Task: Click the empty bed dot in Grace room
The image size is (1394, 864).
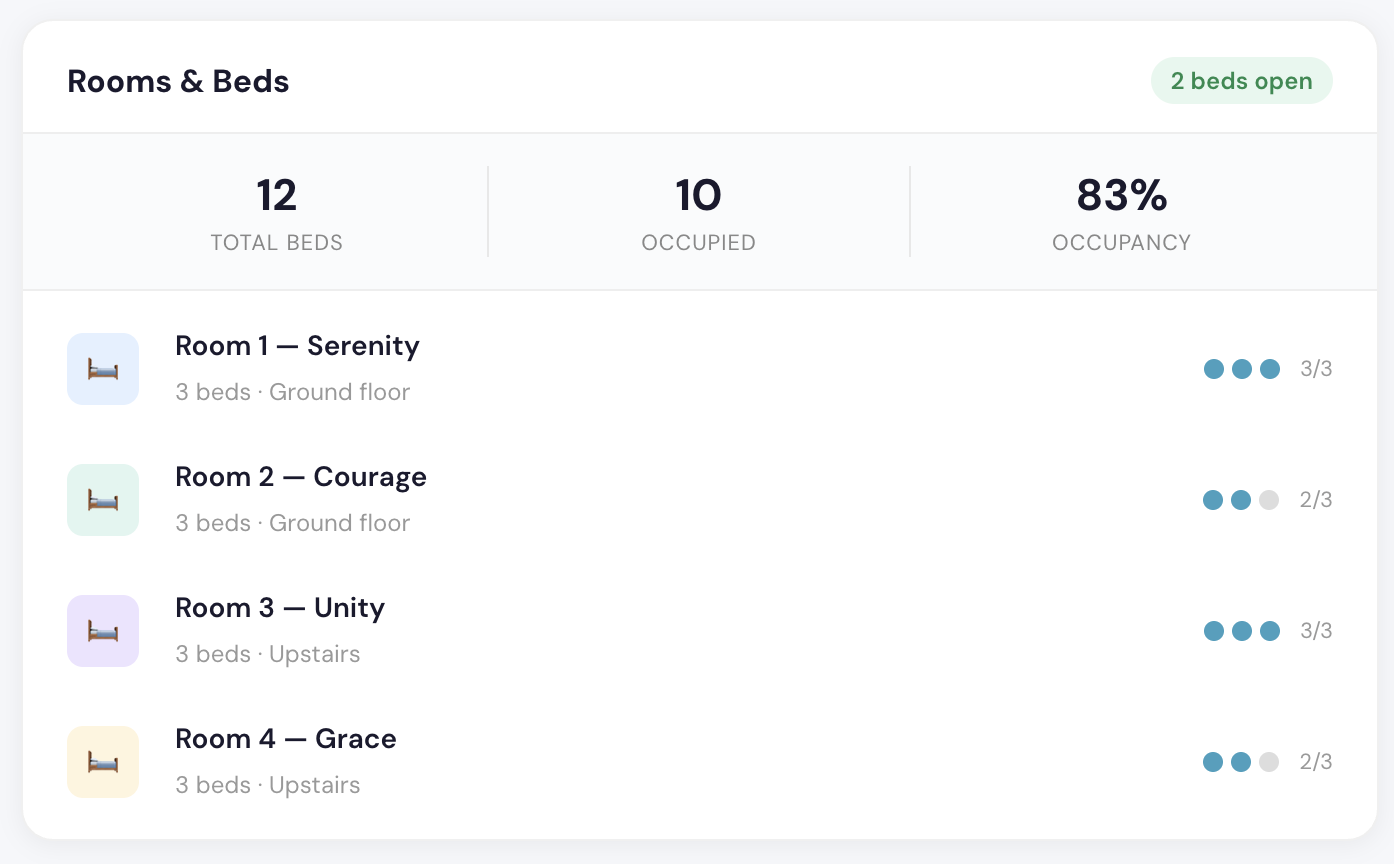Action: tap(1269, 762)
